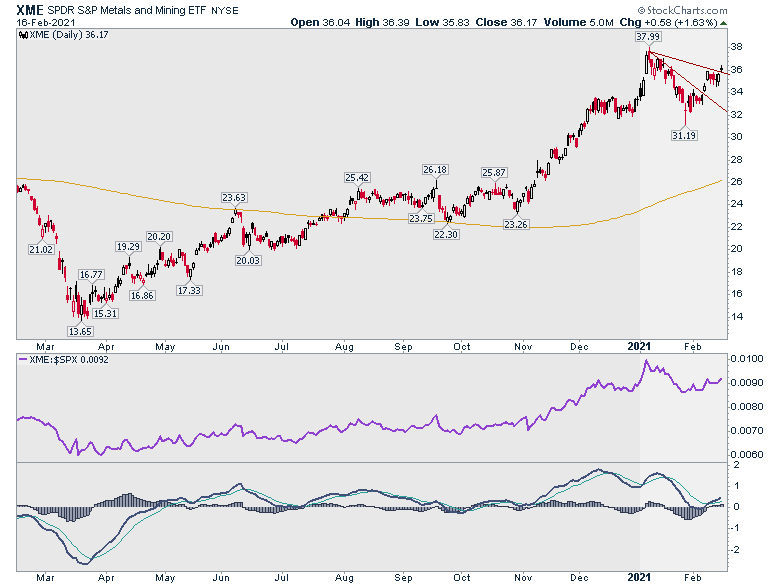780x586 pixels.
Task: Click the 16.86 price annotation
Action: point(142,295)
